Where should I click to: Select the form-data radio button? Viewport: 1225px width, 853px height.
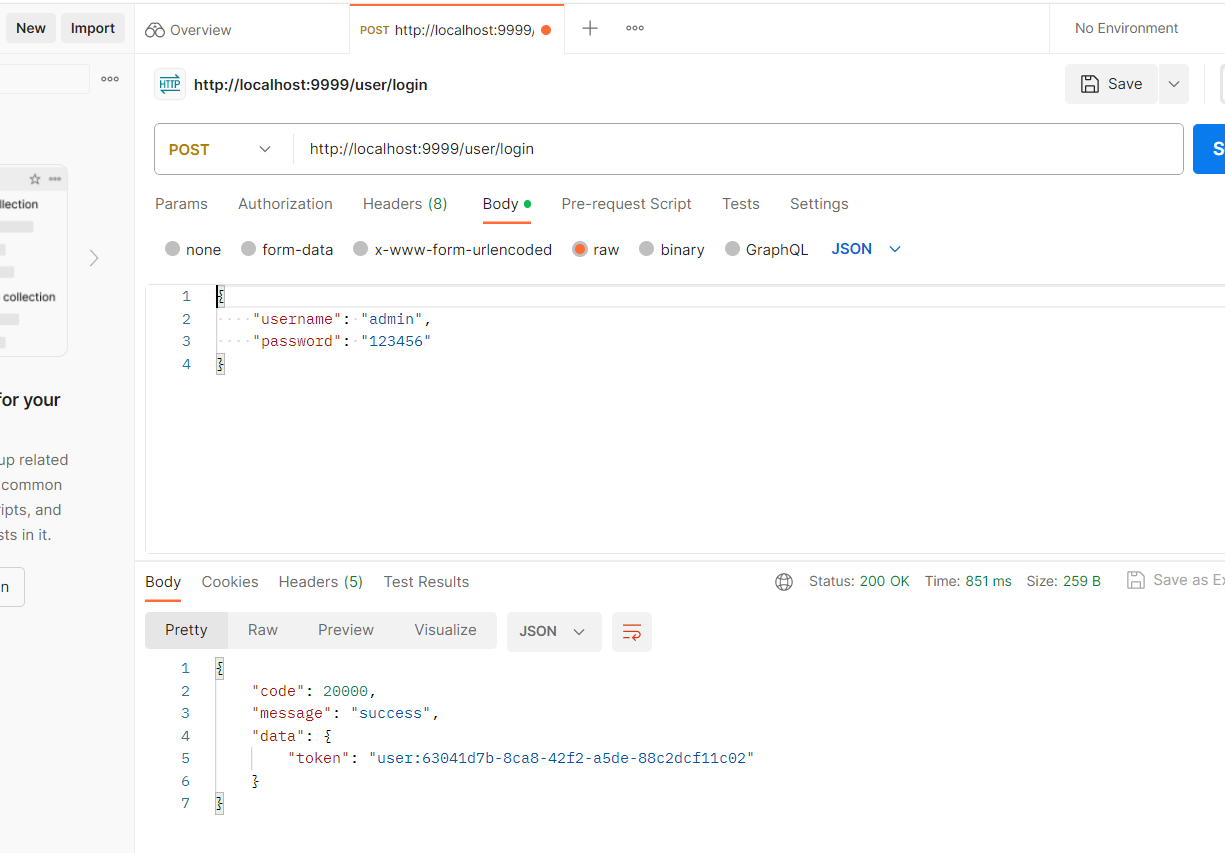(249, 249)
